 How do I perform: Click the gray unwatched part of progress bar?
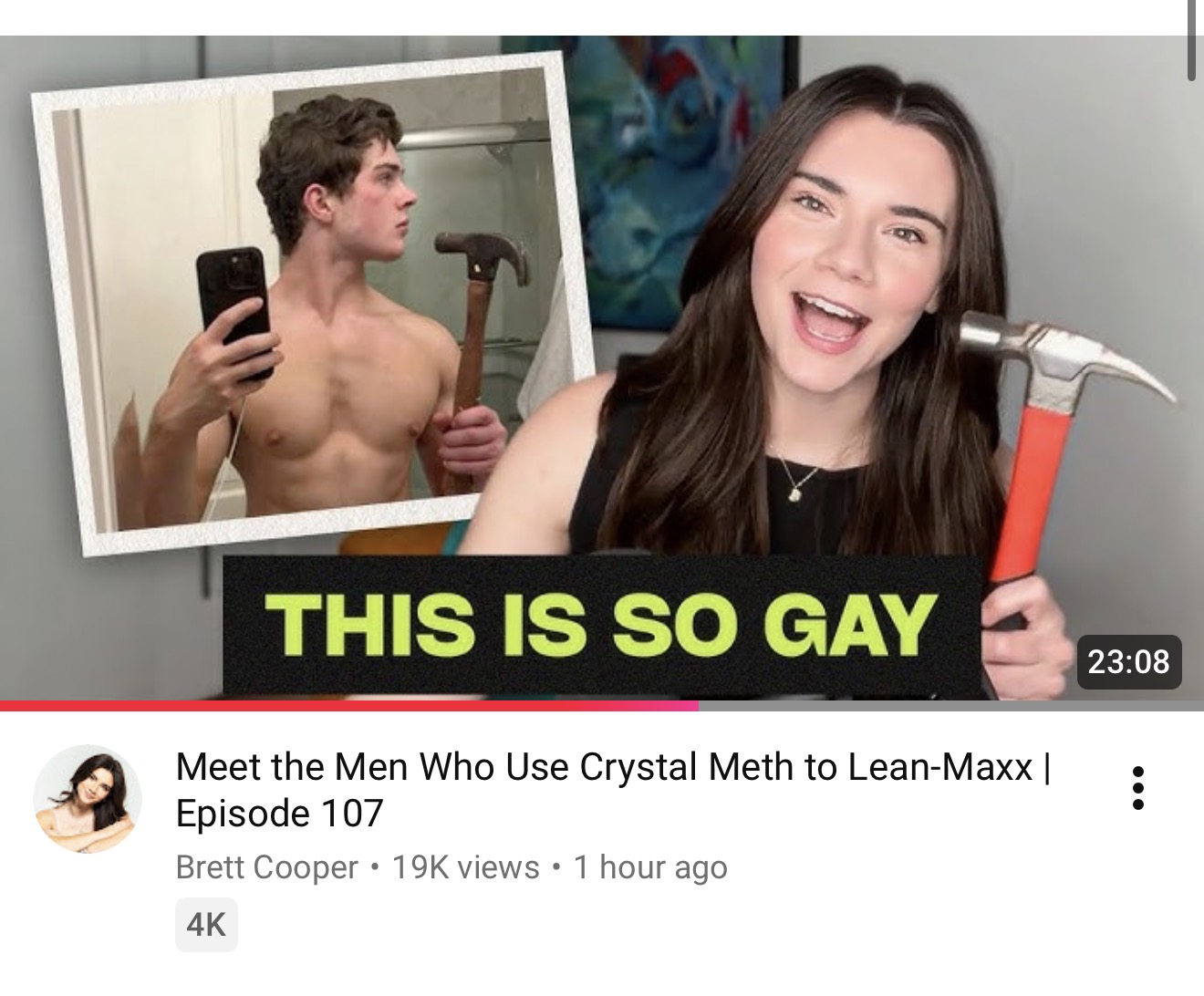pyautogui.click(x=950, y=706)
